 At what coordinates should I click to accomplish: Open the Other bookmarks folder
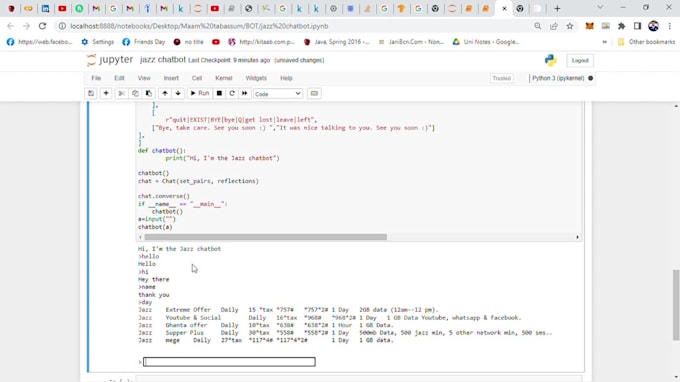coord(647,42)
